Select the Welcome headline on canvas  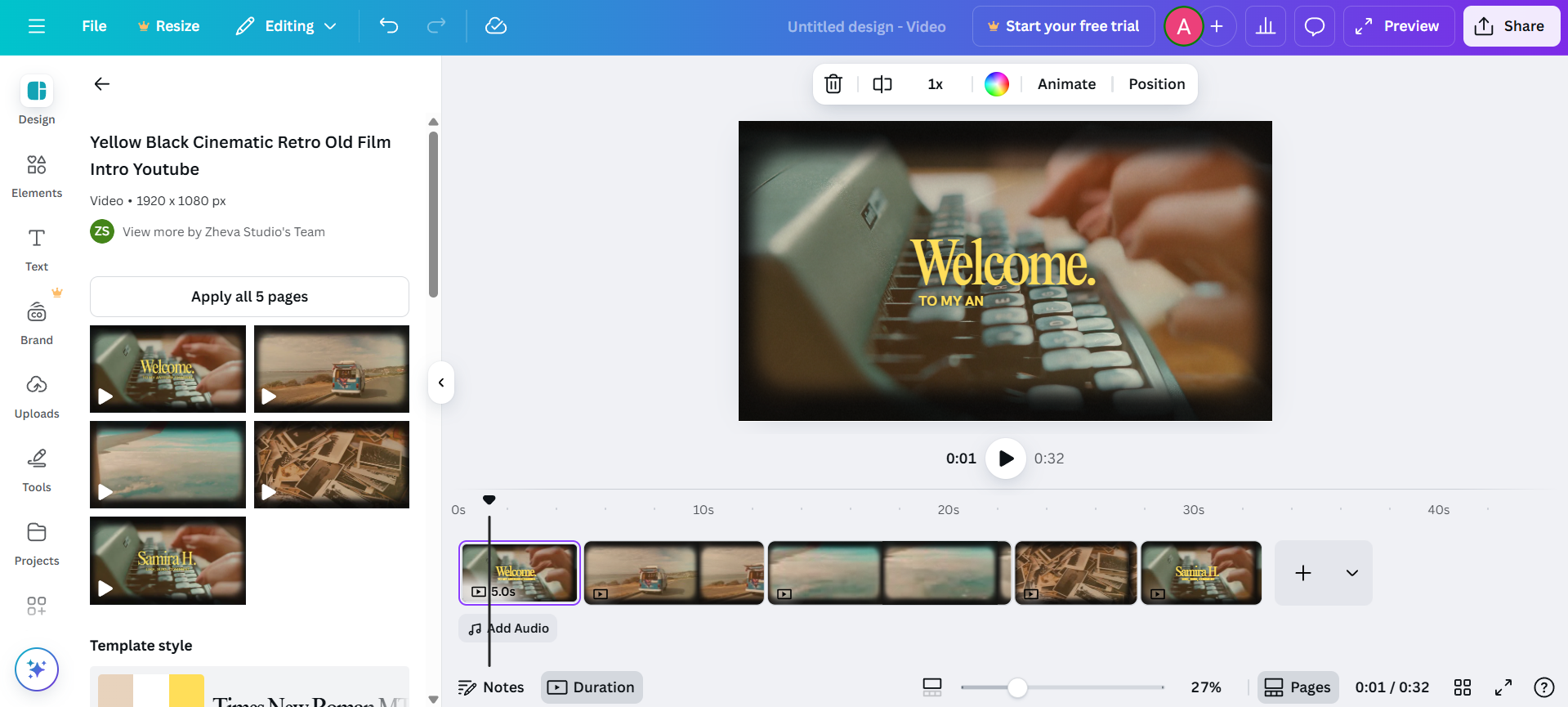1003,263
